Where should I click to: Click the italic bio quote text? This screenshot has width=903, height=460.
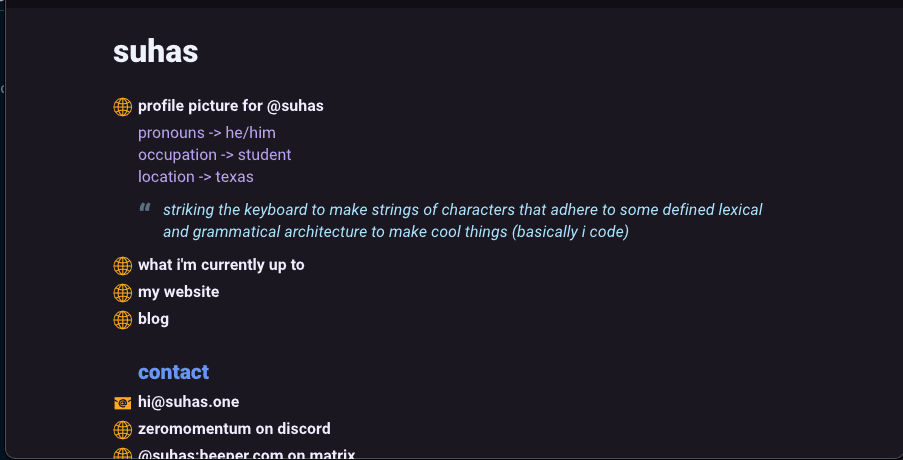(462, 221)
